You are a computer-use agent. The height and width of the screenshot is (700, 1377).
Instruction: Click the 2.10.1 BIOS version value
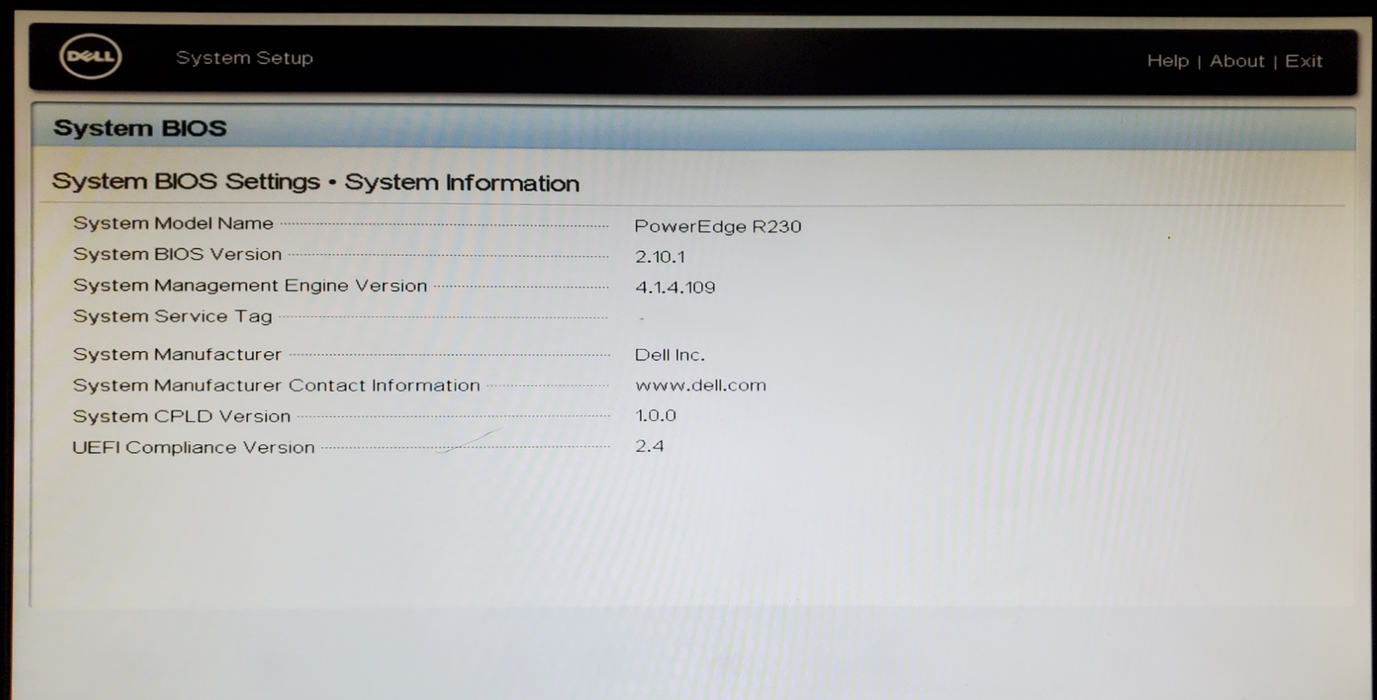click(x=660, y=257)
